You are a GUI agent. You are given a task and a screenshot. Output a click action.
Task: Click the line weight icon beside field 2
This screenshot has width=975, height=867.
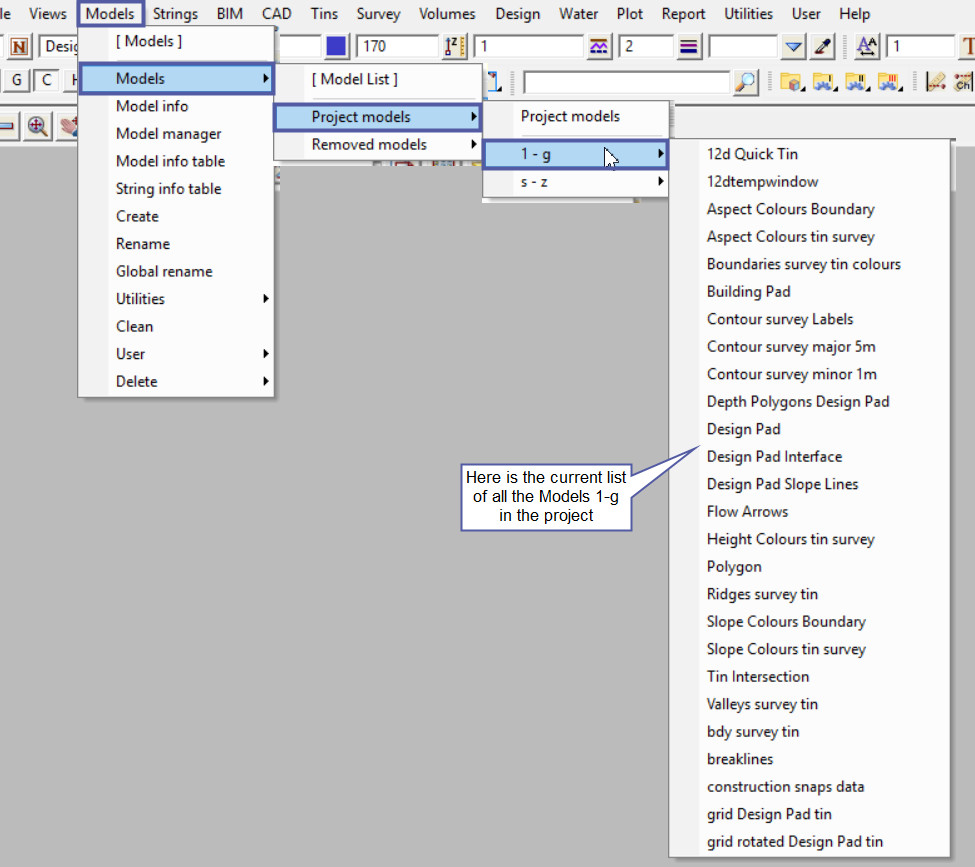[689, 47]
